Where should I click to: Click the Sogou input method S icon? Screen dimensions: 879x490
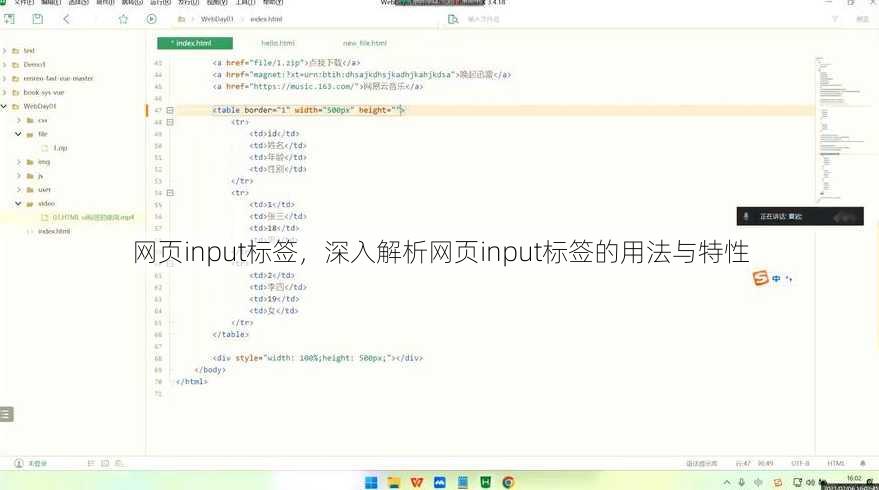point(761,278)
